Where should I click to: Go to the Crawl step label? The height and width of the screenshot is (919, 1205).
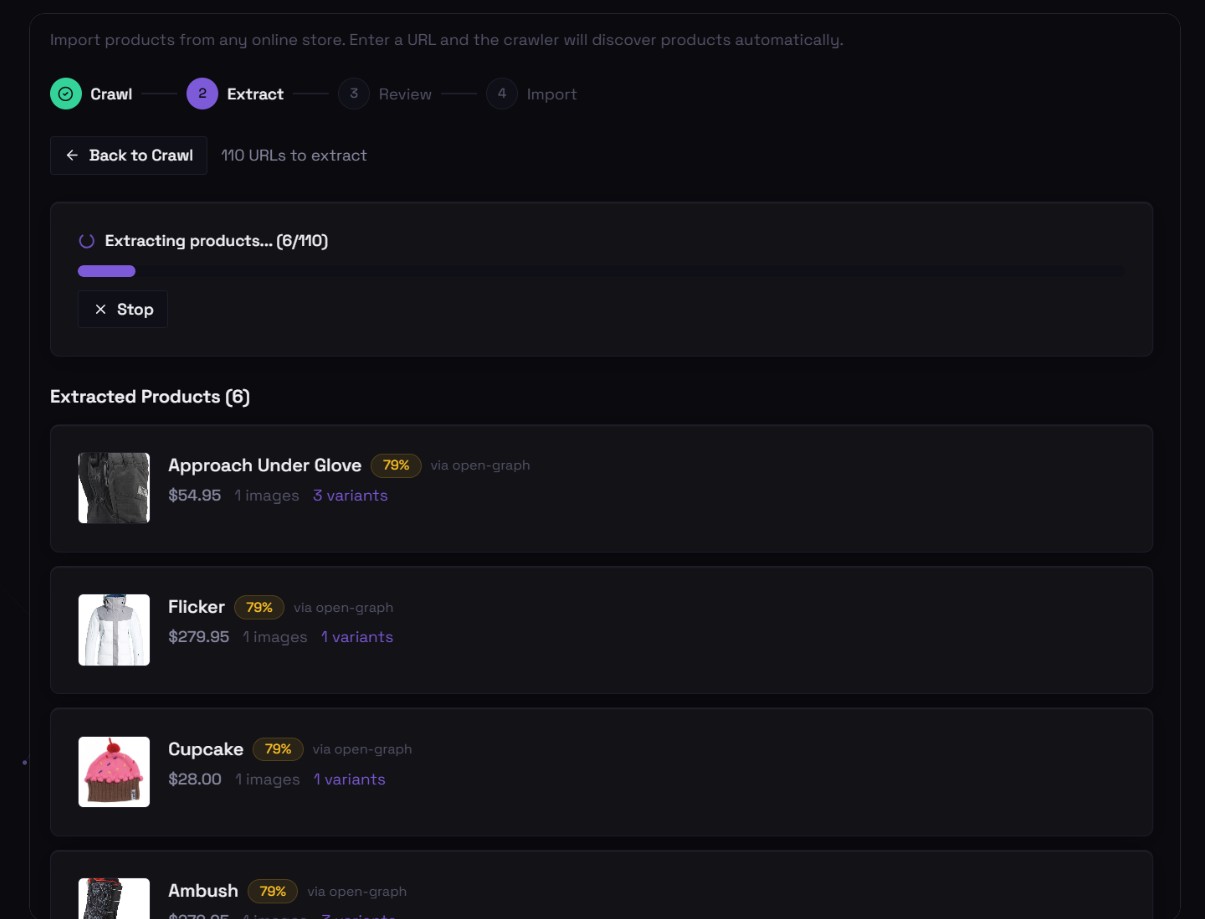point(111,94)
